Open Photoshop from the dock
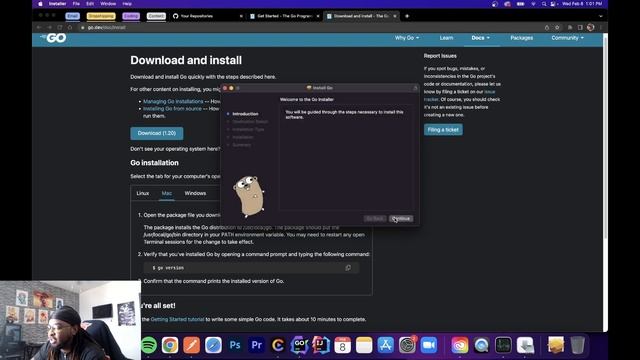The height and width of the screenshot is (360, 640). 235,345
